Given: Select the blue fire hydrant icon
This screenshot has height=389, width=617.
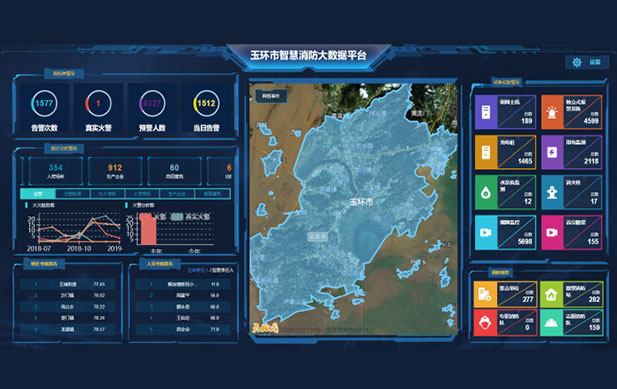Looking at the screenshot, I should (x=552, y=192).
